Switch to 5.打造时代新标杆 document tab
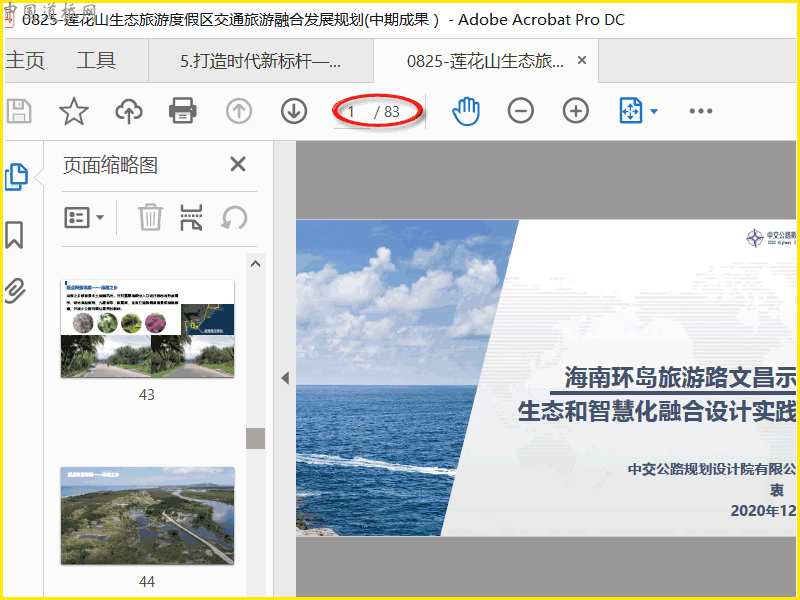Screen dimensions: 800x600 261,61
